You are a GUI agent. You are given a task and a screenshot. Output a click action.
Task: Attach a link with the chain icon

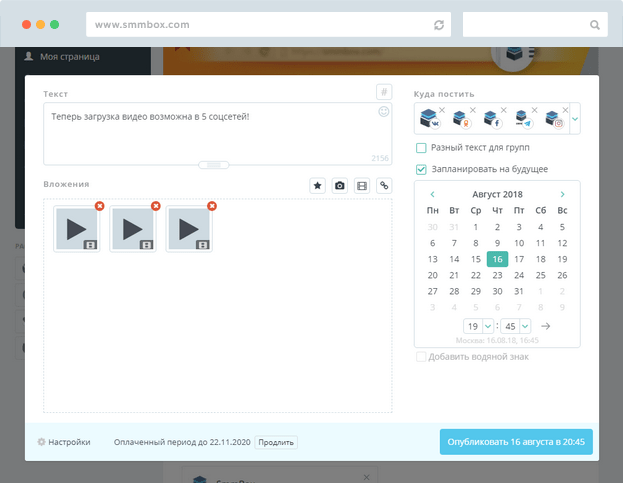384,185
